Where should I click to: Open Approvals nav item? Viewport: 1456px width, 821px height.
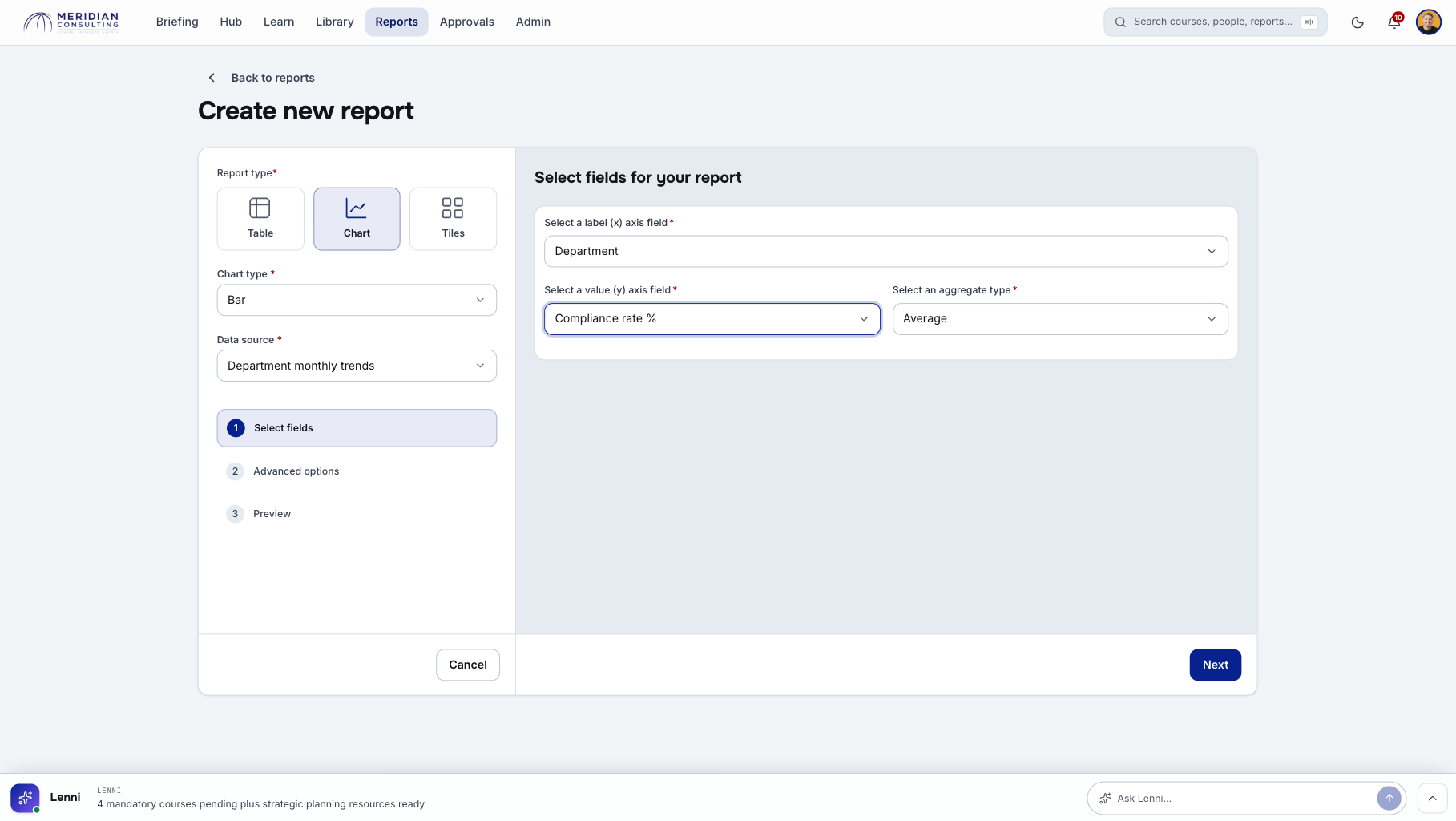(x=466, y=22)
